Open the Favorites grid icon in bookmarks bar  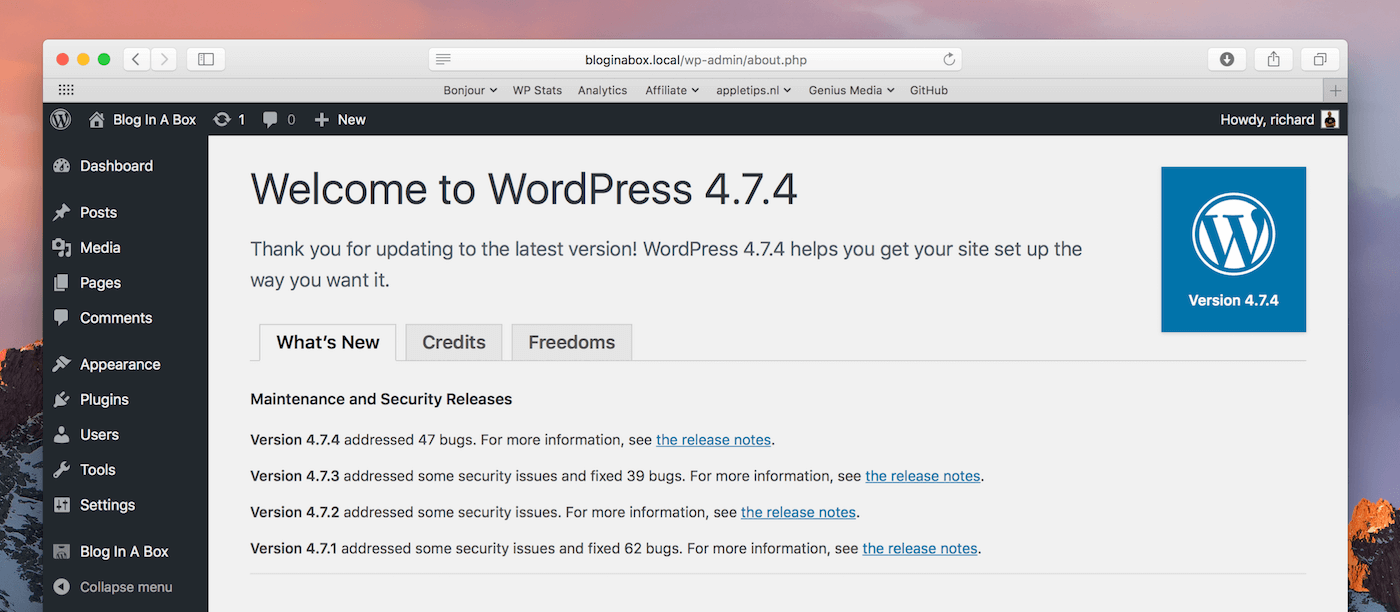pyautogui.click(x=66, y=90)
